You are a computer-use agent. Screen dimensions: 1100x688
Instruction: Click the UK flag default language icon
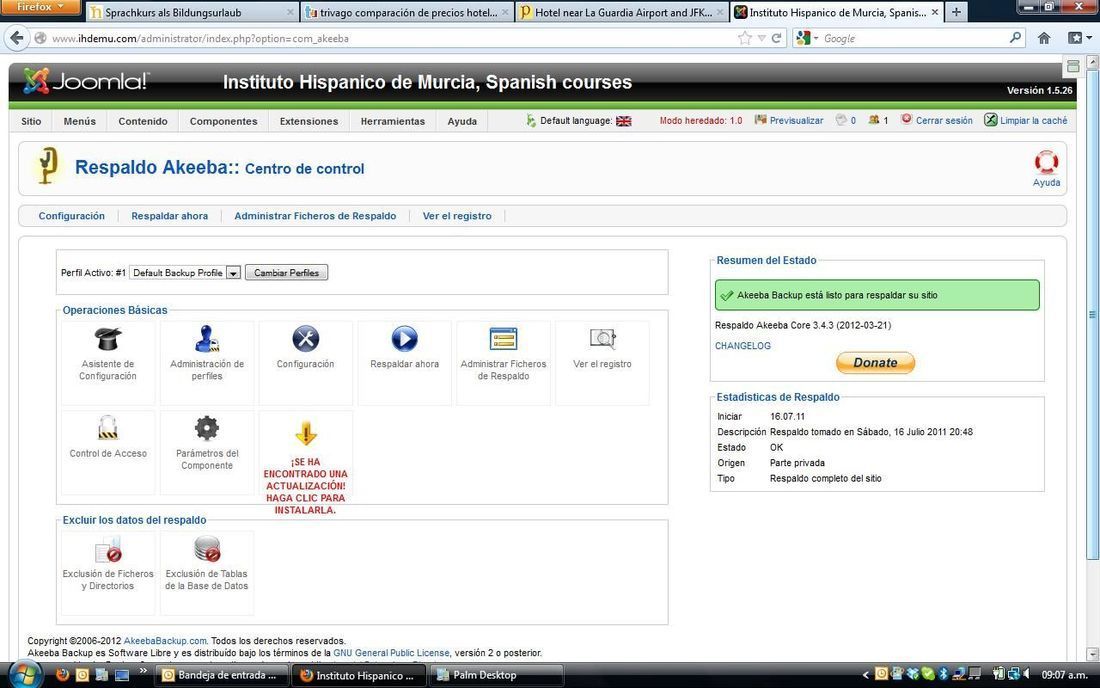point(624,121)
